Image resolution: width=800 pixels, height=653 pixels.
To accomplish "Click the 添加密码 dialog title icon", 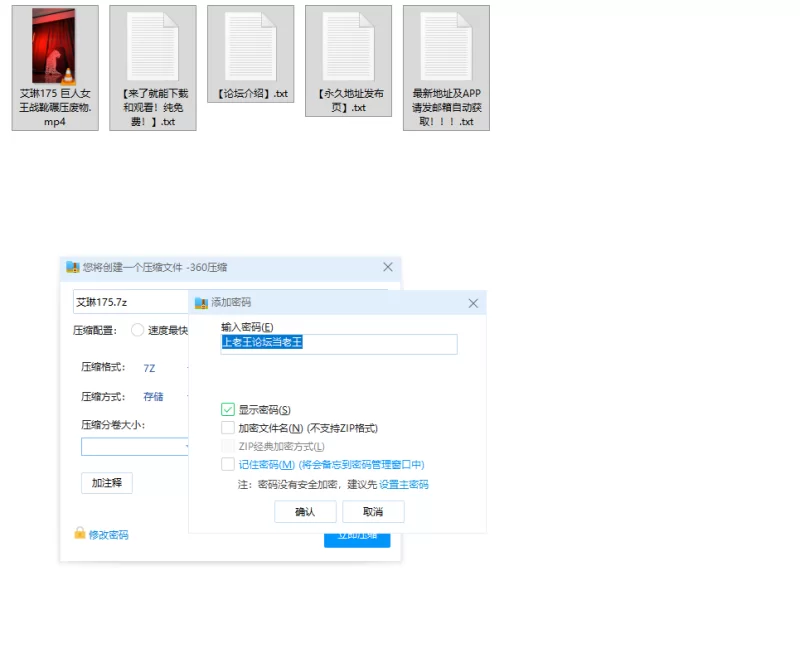I will point(201,302).
